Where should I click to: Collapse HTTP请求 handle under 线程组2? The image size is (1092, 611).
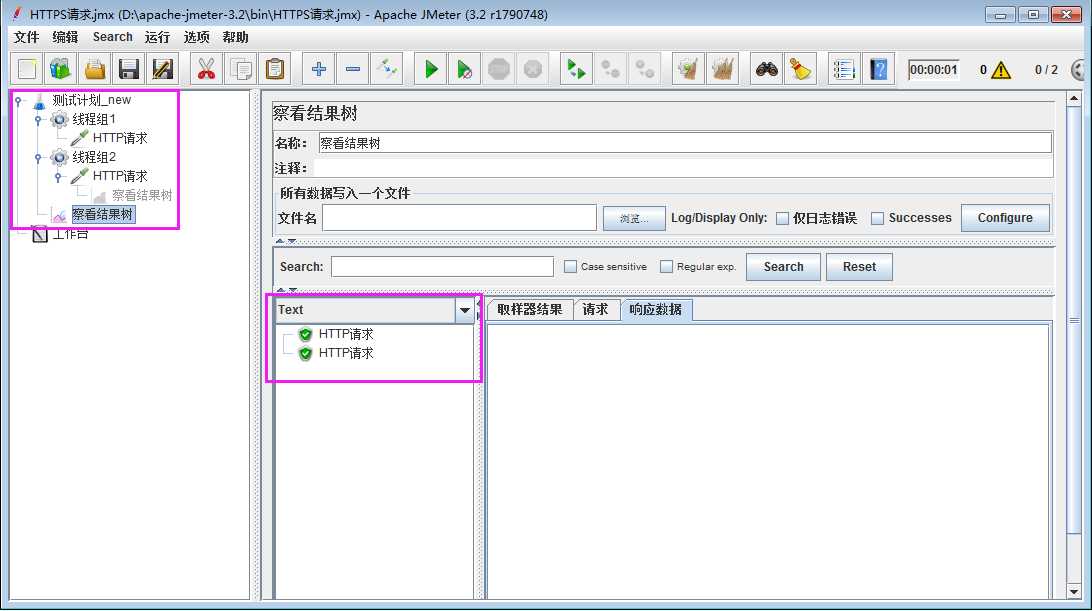point(58,176)
